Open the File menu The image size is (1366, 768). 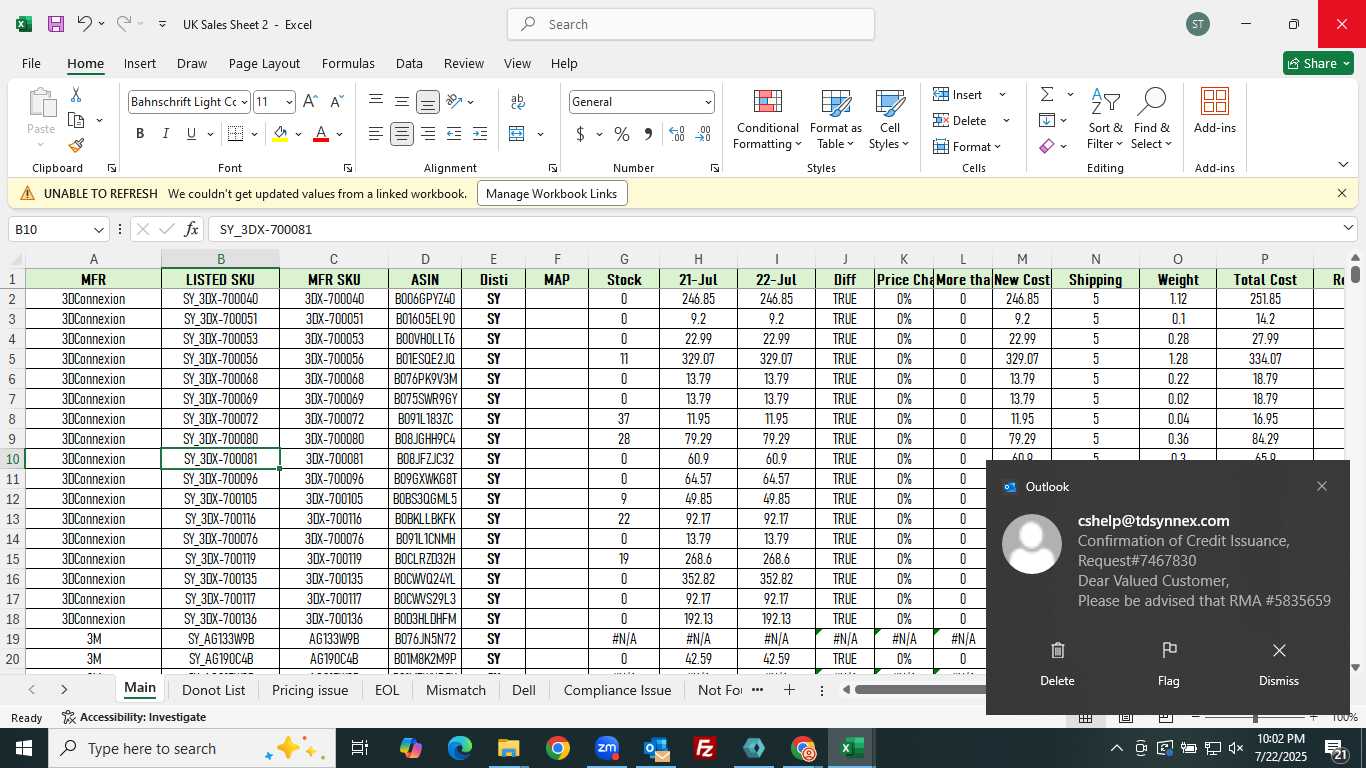coord(31,63)
